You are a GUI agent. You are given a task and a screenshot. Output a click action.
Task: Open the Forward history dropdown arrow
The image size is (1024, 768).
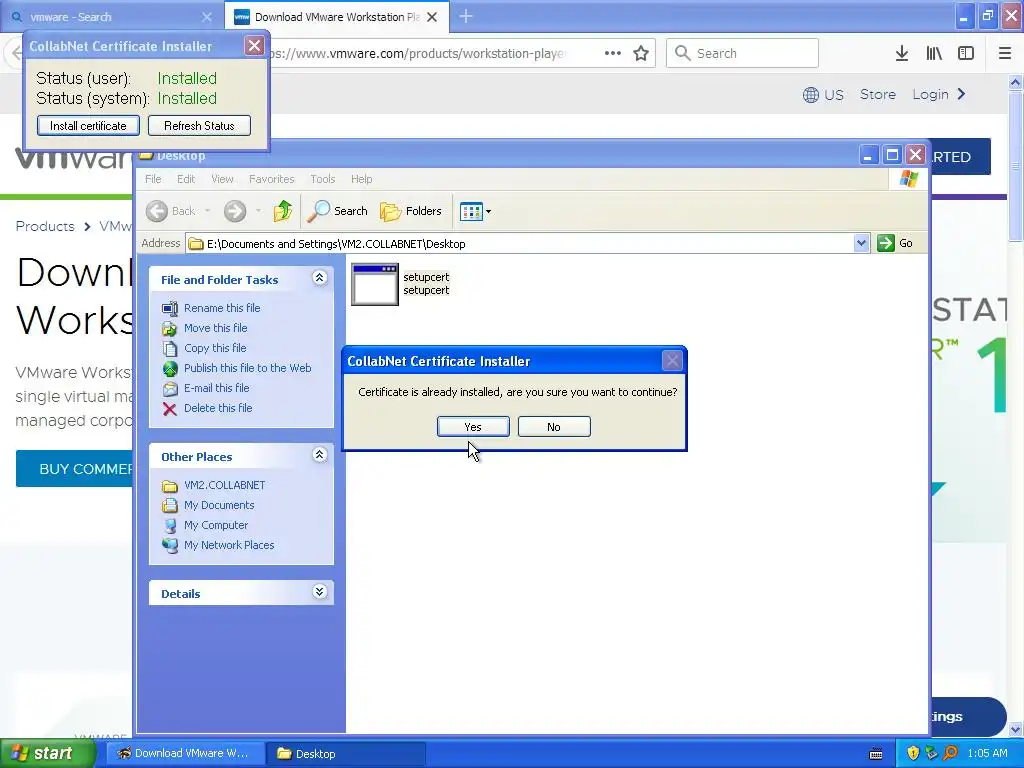[259, 211]
